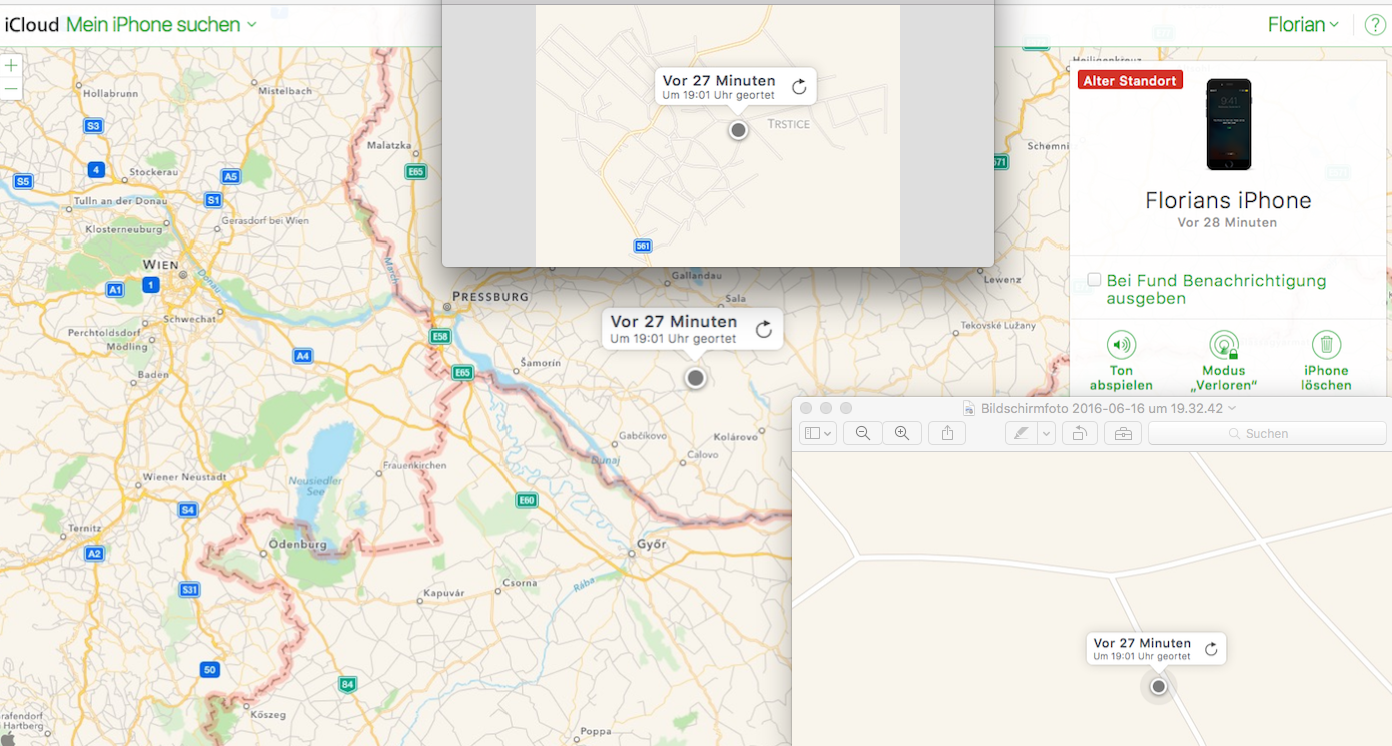
Task: Expand the highlight pen options arrow
Action: coord(1046,433)
